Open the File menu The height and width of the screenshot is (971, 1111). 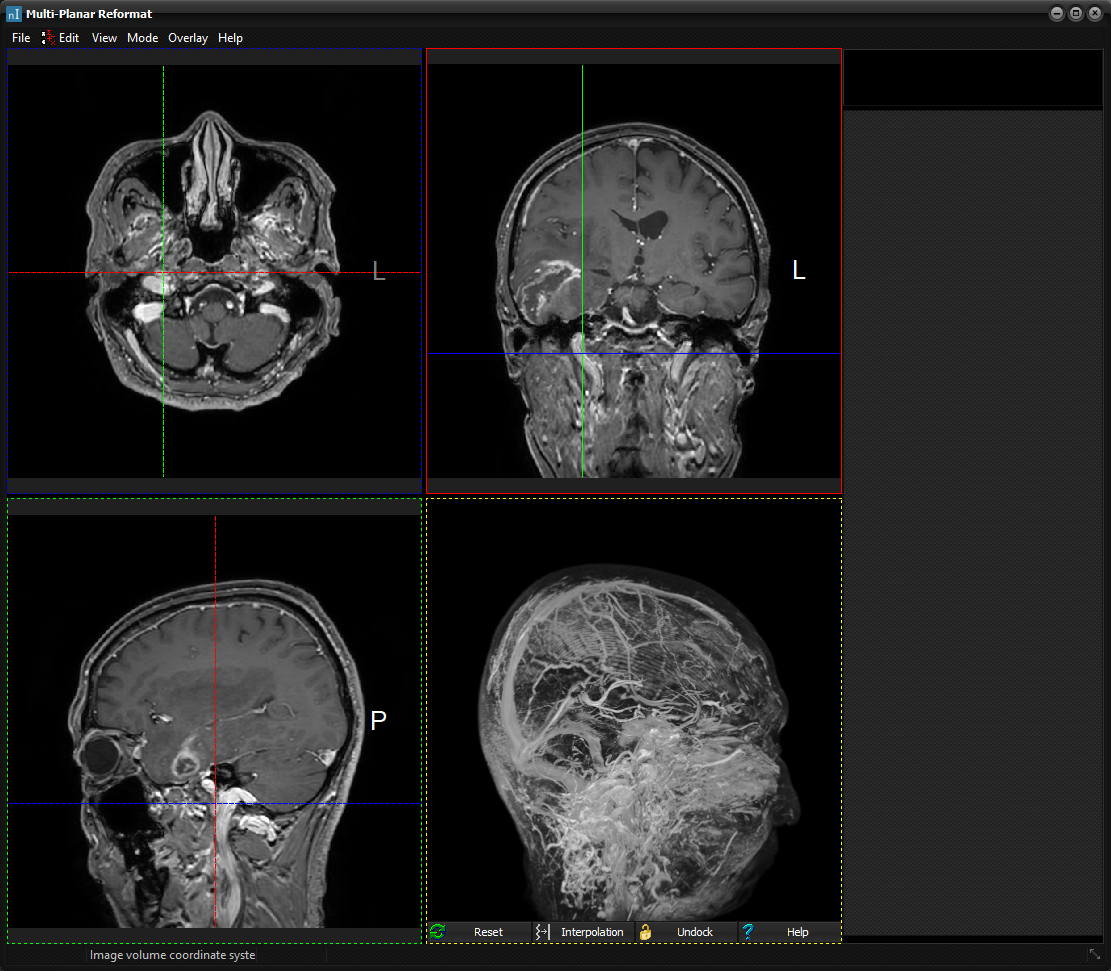click(21, 38)
